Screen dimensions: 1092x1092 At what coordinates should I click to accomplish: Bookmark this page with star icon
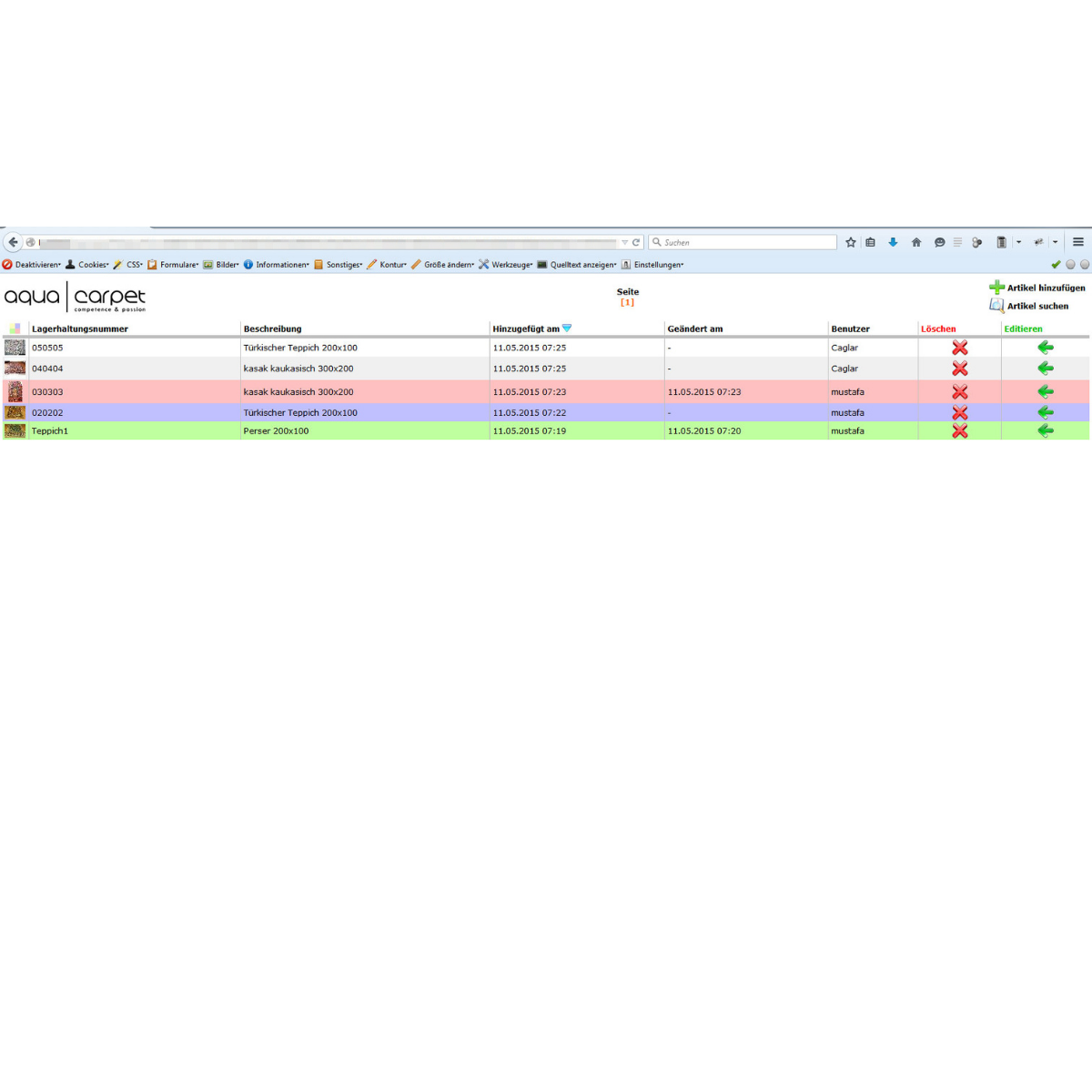[851, 242]
